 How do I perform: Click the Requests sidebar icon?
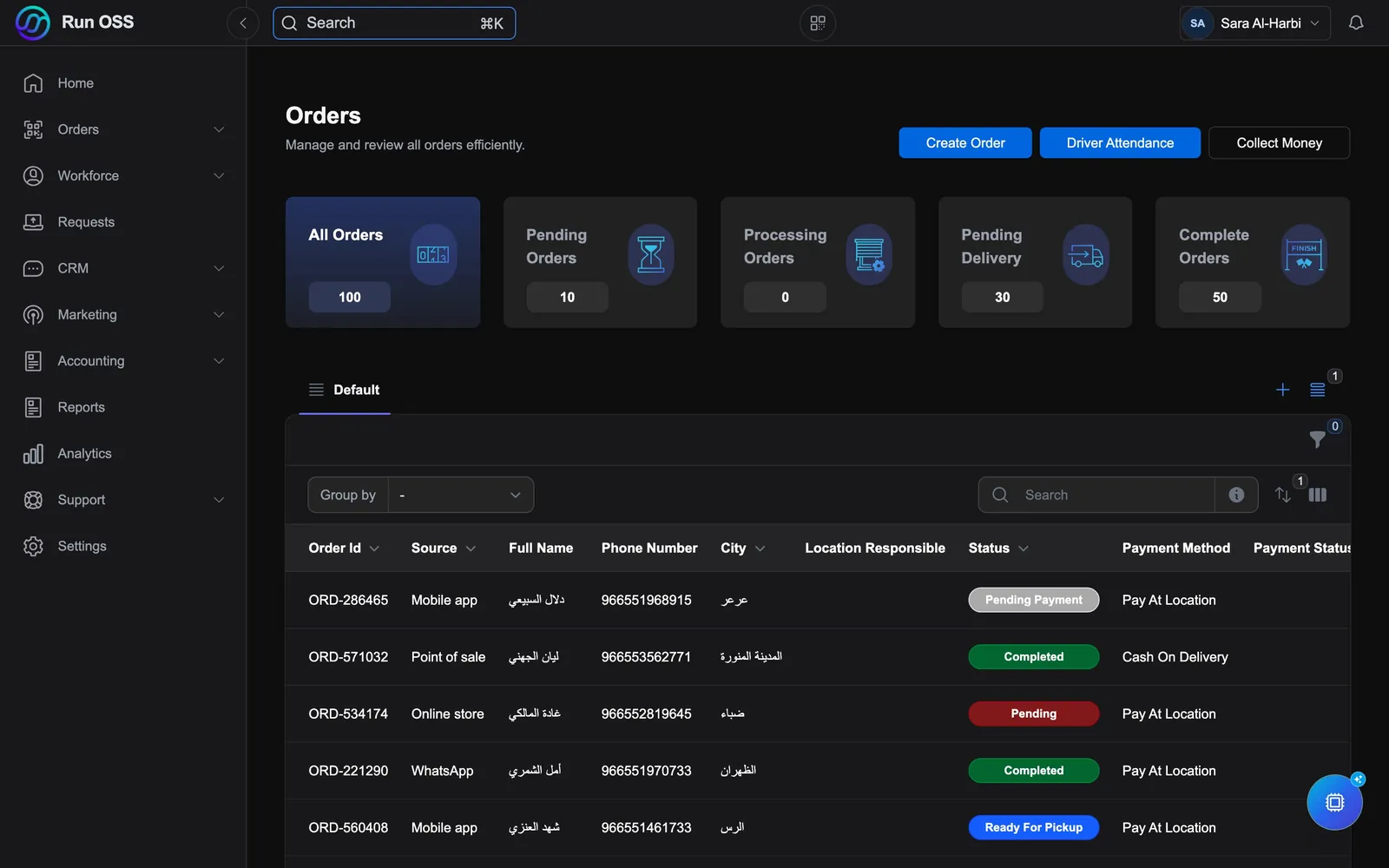pyautogui.click(x=33, y=222)
